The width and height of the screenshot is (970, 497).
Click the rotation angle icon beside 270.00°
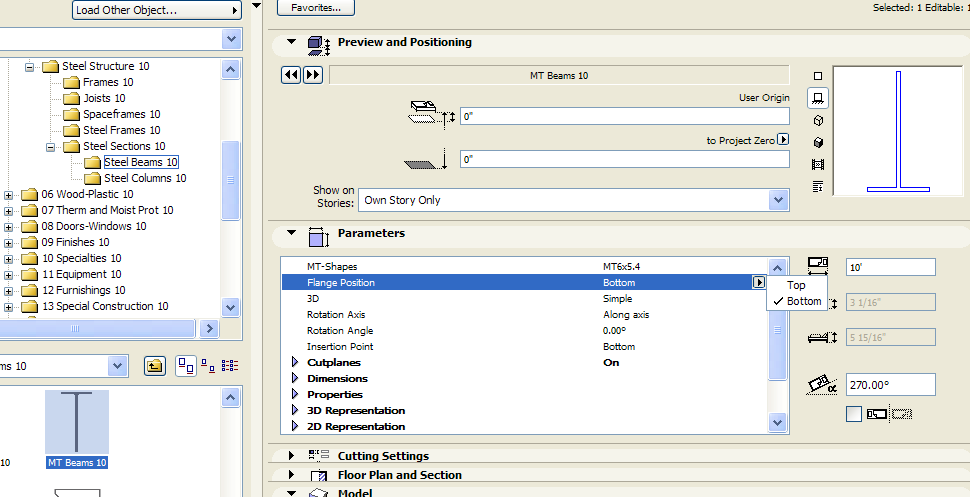[822, 385]
